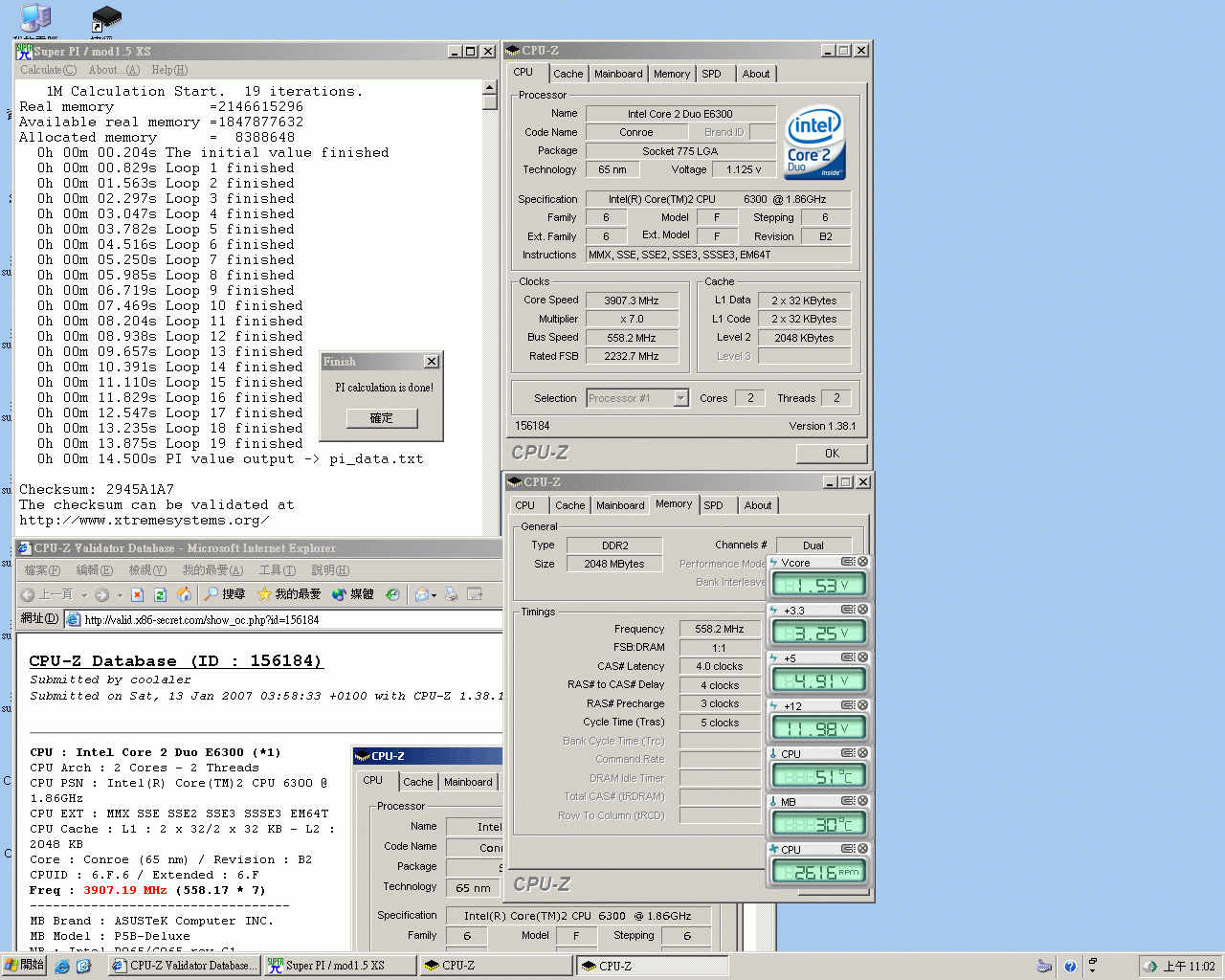The height and width of the screenshot is (980, 1225).
Task: Click IE quick launch icon in taskbar
Action: (x=62, y=967)
